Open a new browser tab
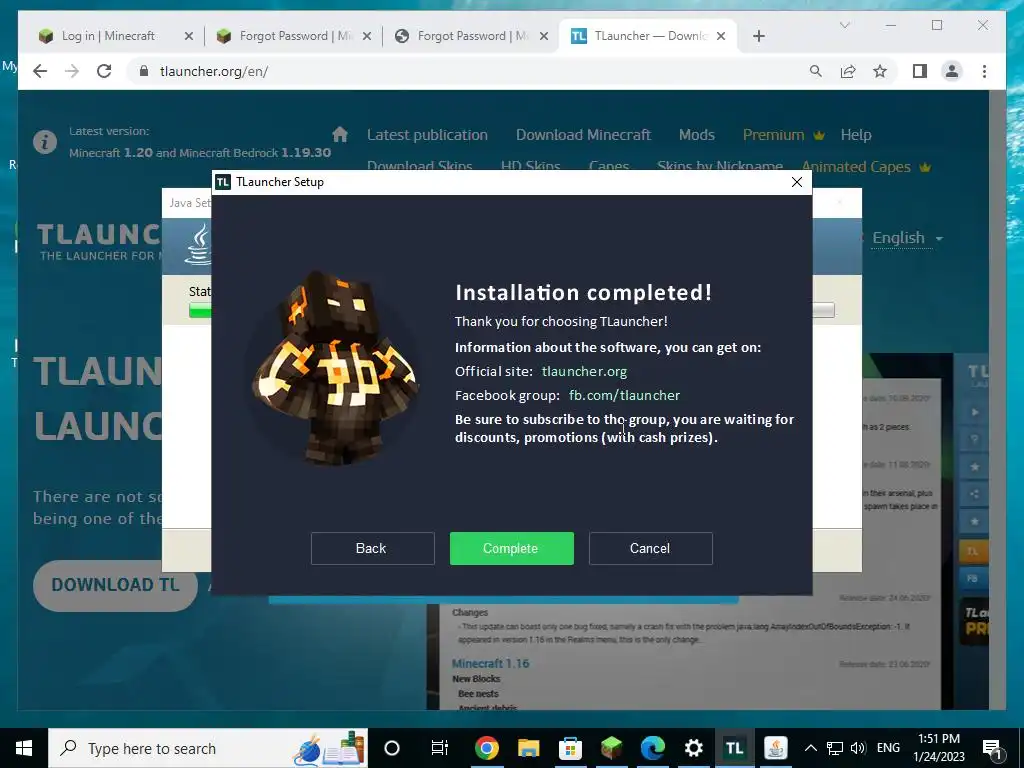 758,36
